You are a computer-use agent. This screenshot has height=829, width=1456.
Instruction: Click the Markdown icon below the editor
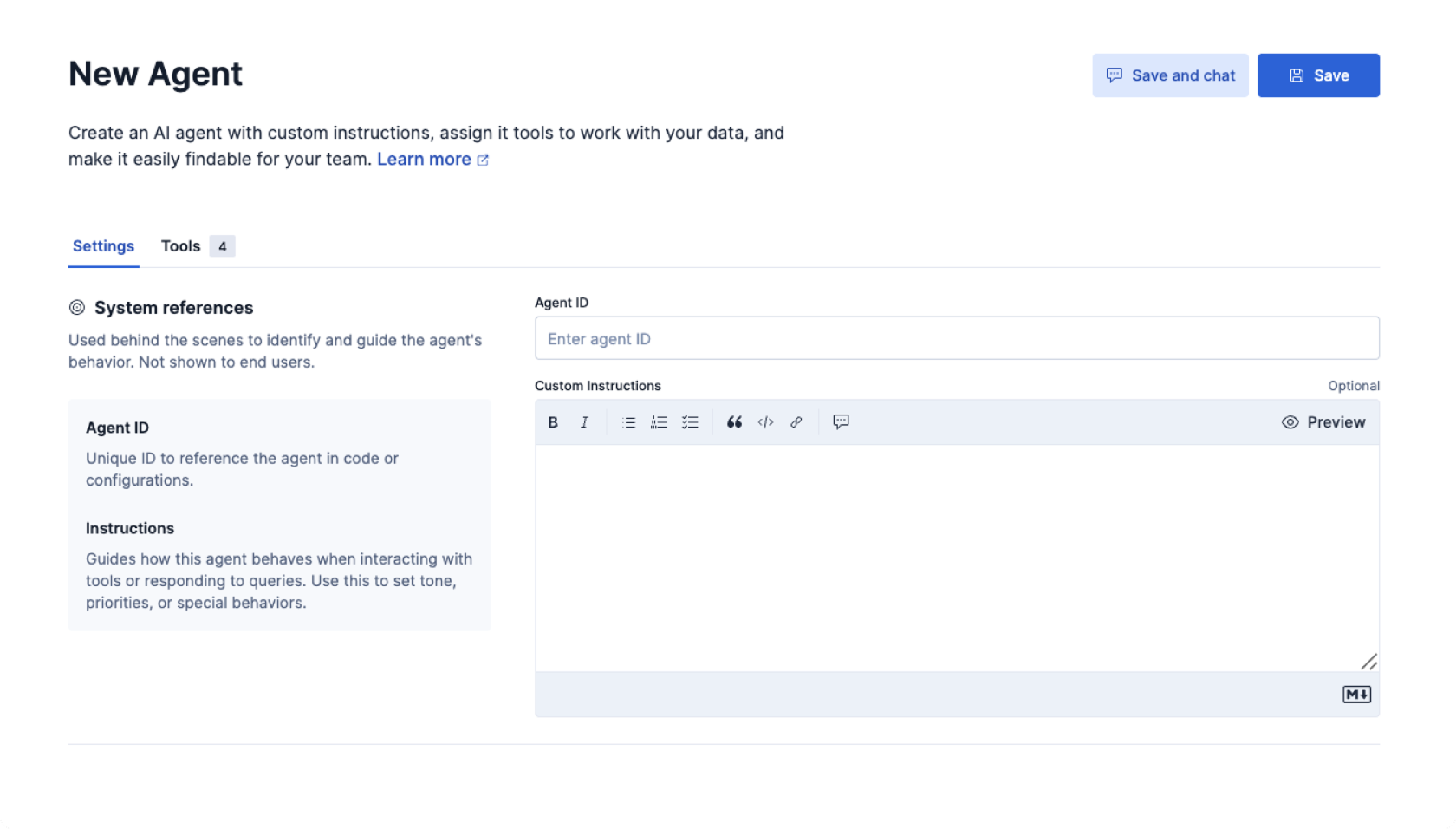1356,695
